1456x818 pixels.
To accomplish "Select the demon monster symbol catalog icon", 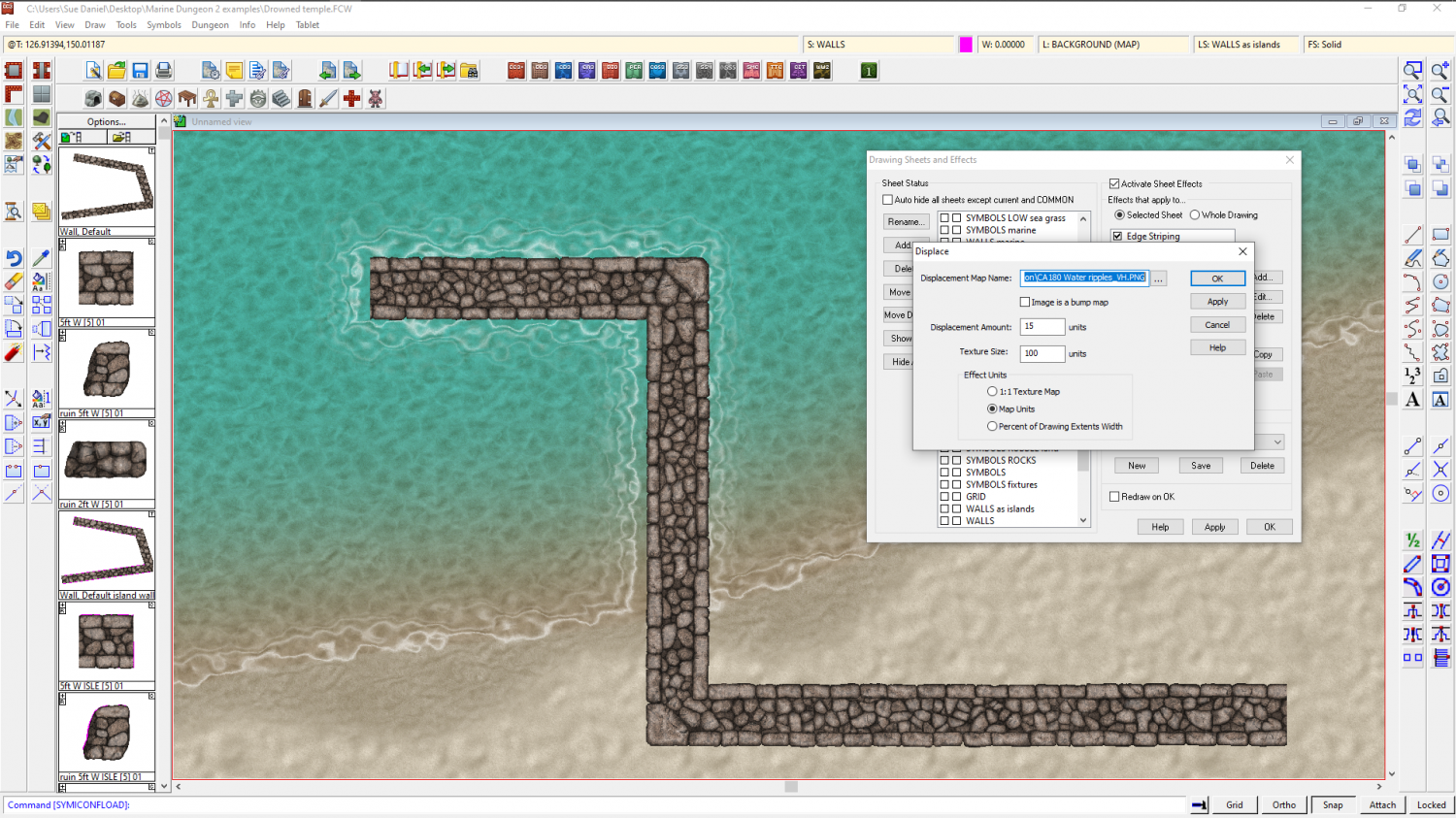I will click(375, 98).
